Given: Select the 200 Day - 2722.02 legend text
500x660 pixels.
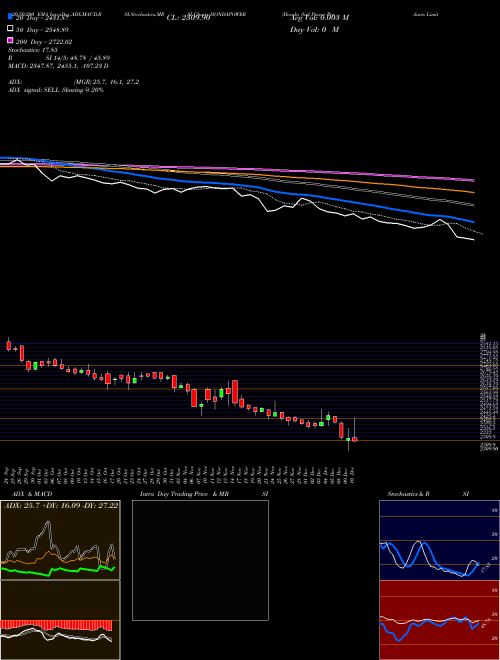Looking at the screenshot, I should coord(44,42).
